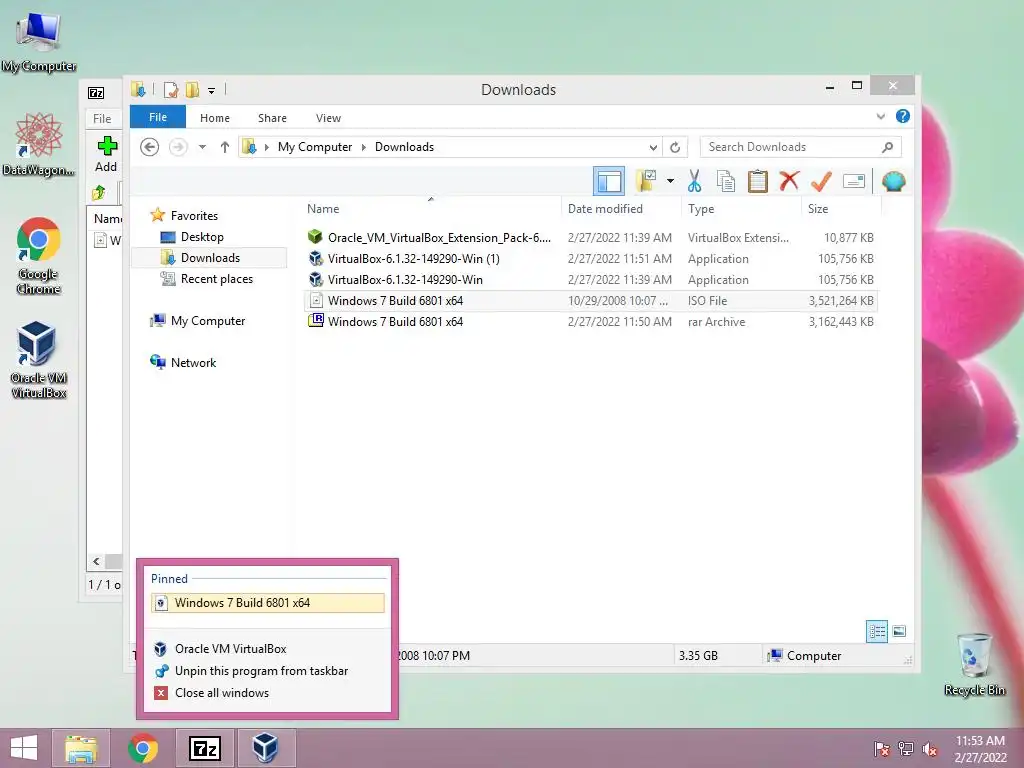
Task: Select Oracle_VM_VirtualBox_Extension_Pack file
Action: tap(591, 238)
